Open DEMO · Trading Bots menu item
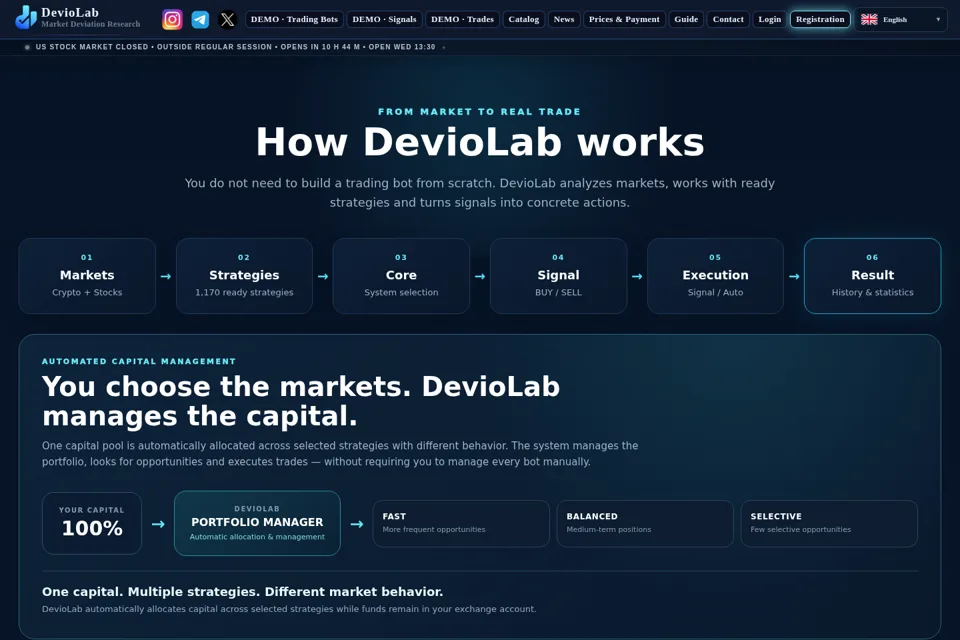The width and height of the screenshot is (960, 640). [x=294, y=20]
